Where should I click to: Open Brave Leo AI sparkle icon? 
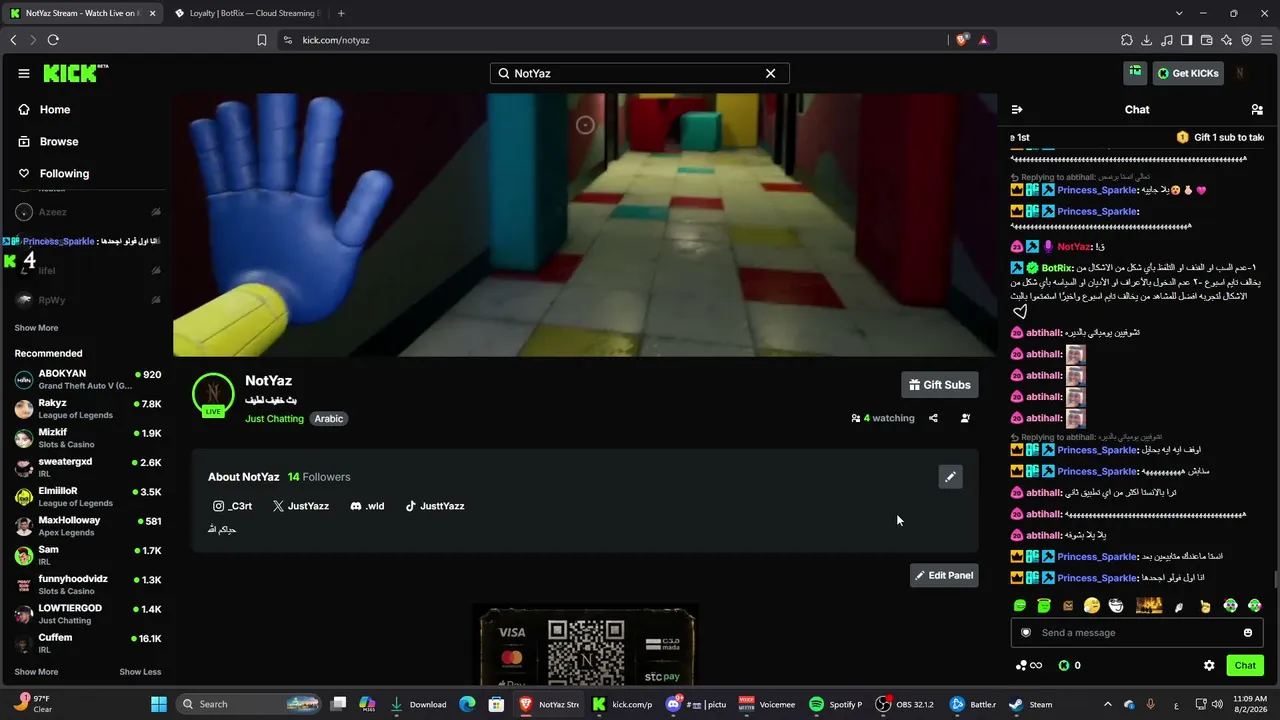(x=1226, y=40)
